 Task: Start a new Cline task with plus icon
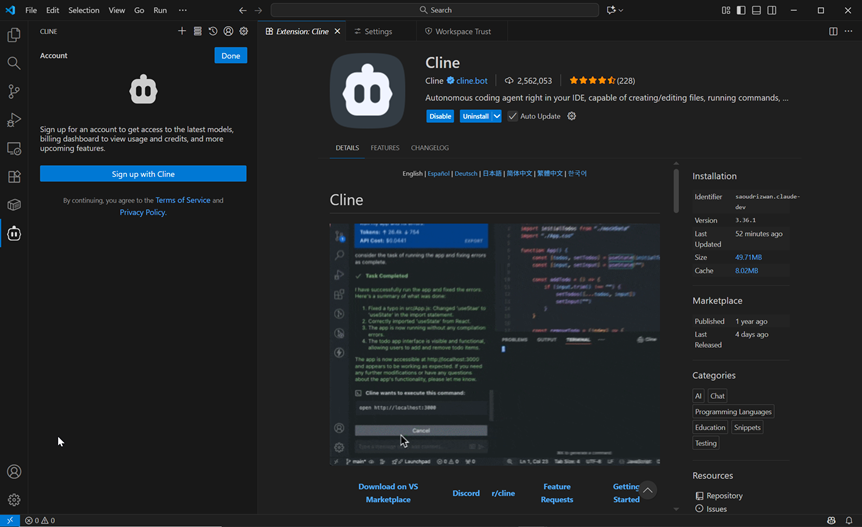(x=182, y=31)
